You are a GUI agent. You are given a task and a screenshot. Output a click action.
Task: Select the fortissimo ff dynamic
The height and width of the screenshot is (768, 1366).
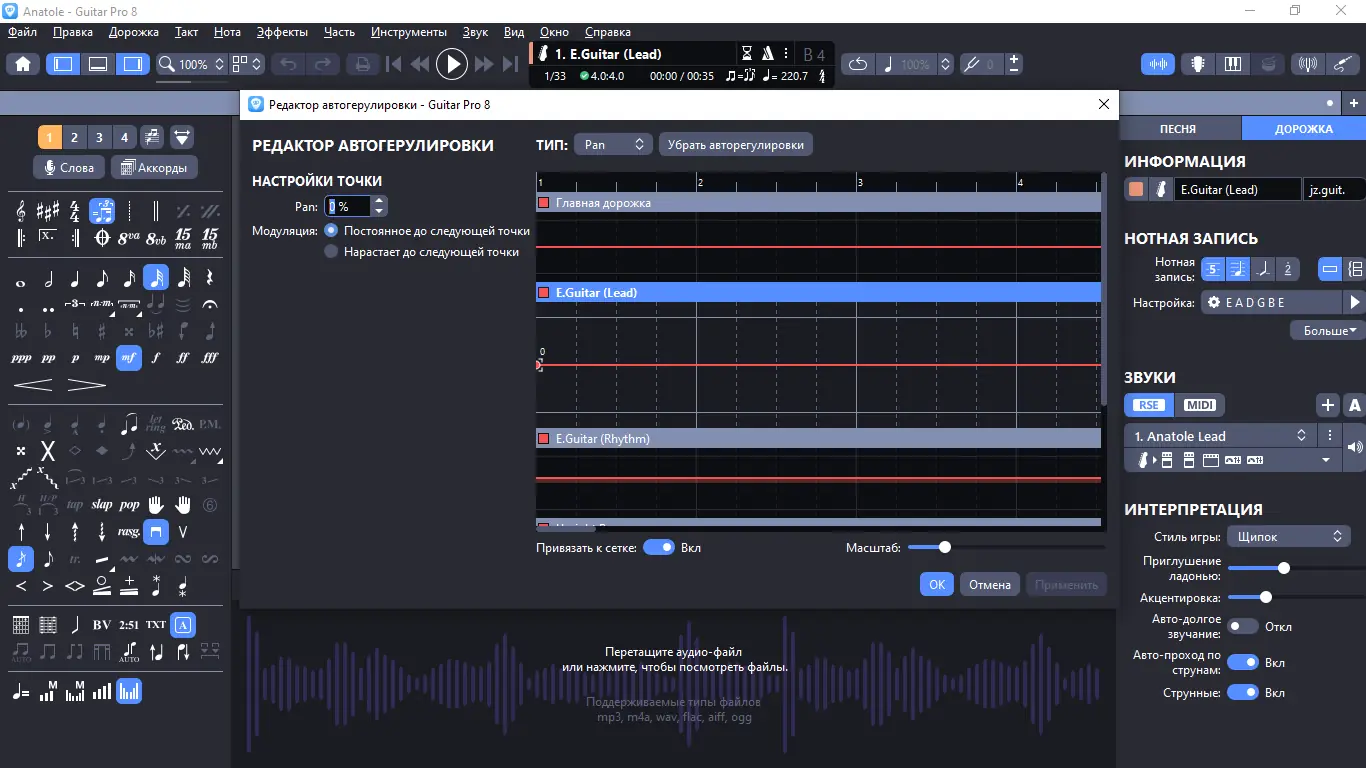[183, 357]
